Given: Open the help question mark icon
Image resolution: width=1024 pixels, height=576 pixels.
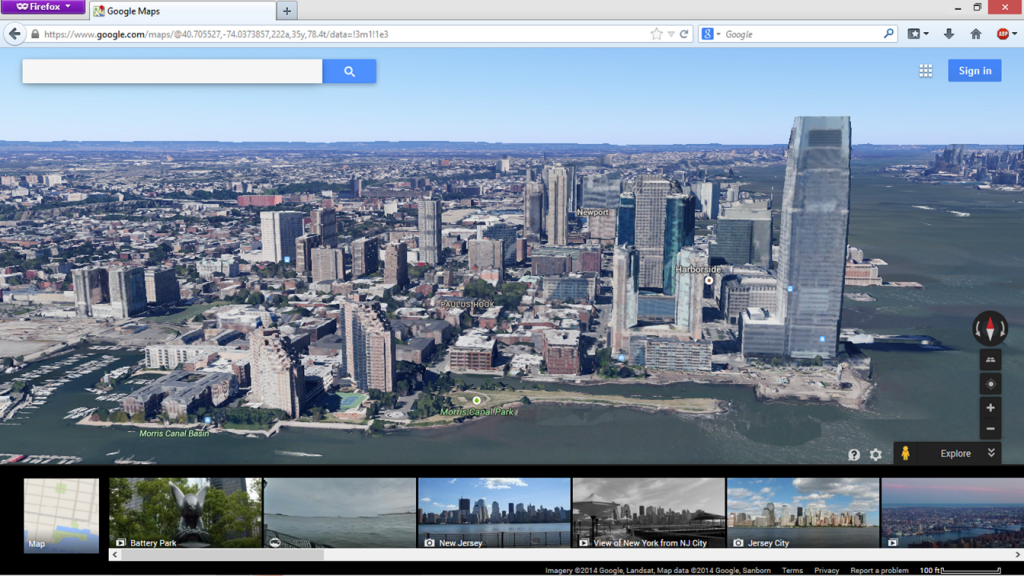Looking at the screenshot, I should coord(854,454).
